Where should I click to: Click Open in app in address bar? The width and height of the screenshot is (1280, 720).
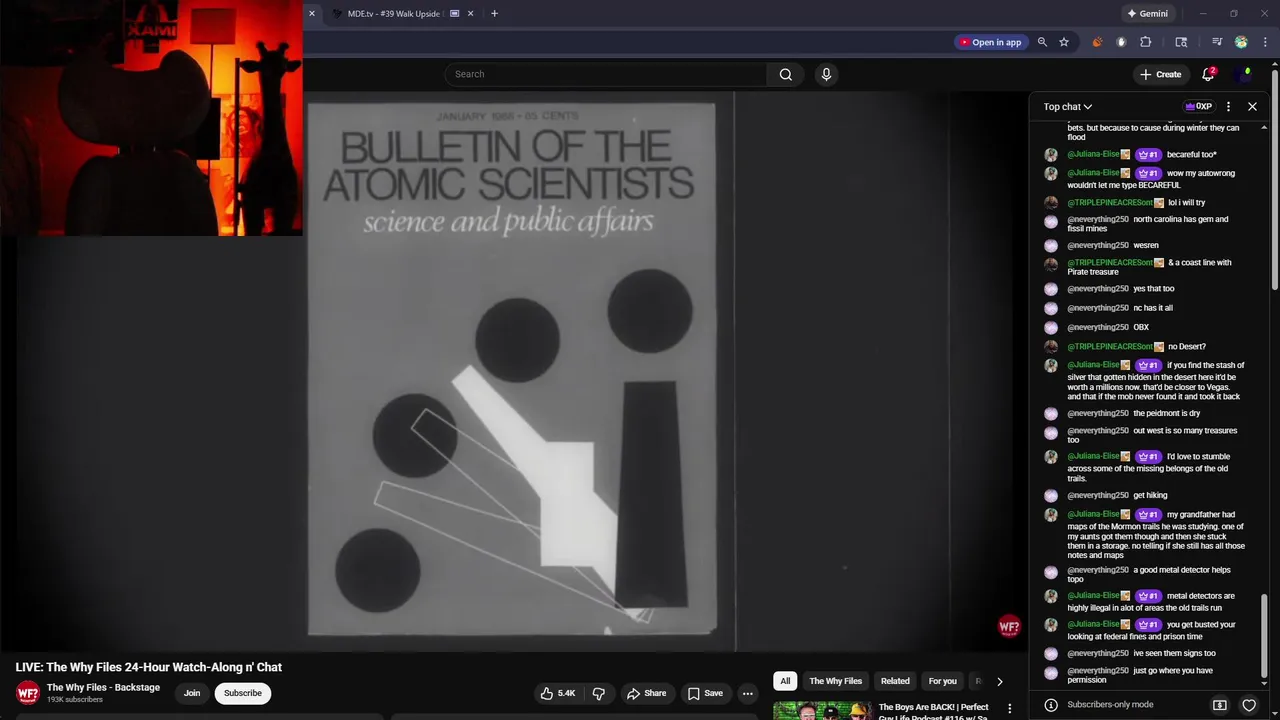[990, 42]
